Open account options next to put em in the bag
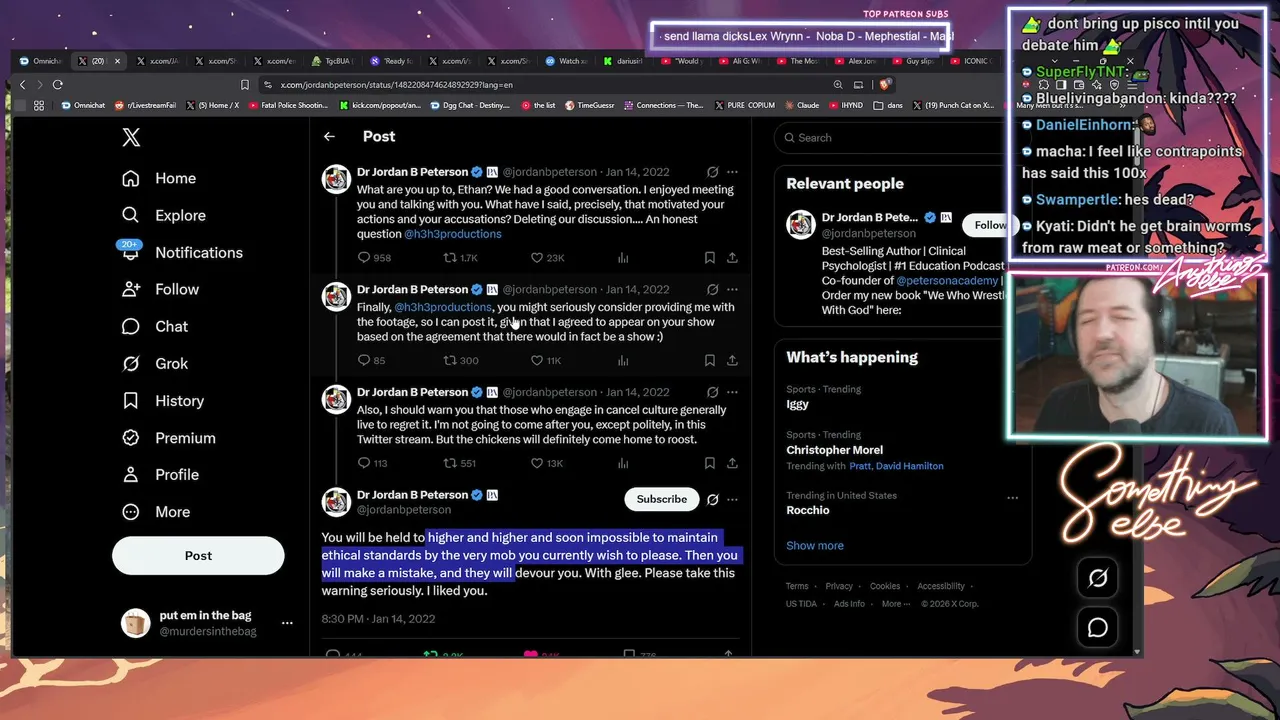 [x=287, y=623]
